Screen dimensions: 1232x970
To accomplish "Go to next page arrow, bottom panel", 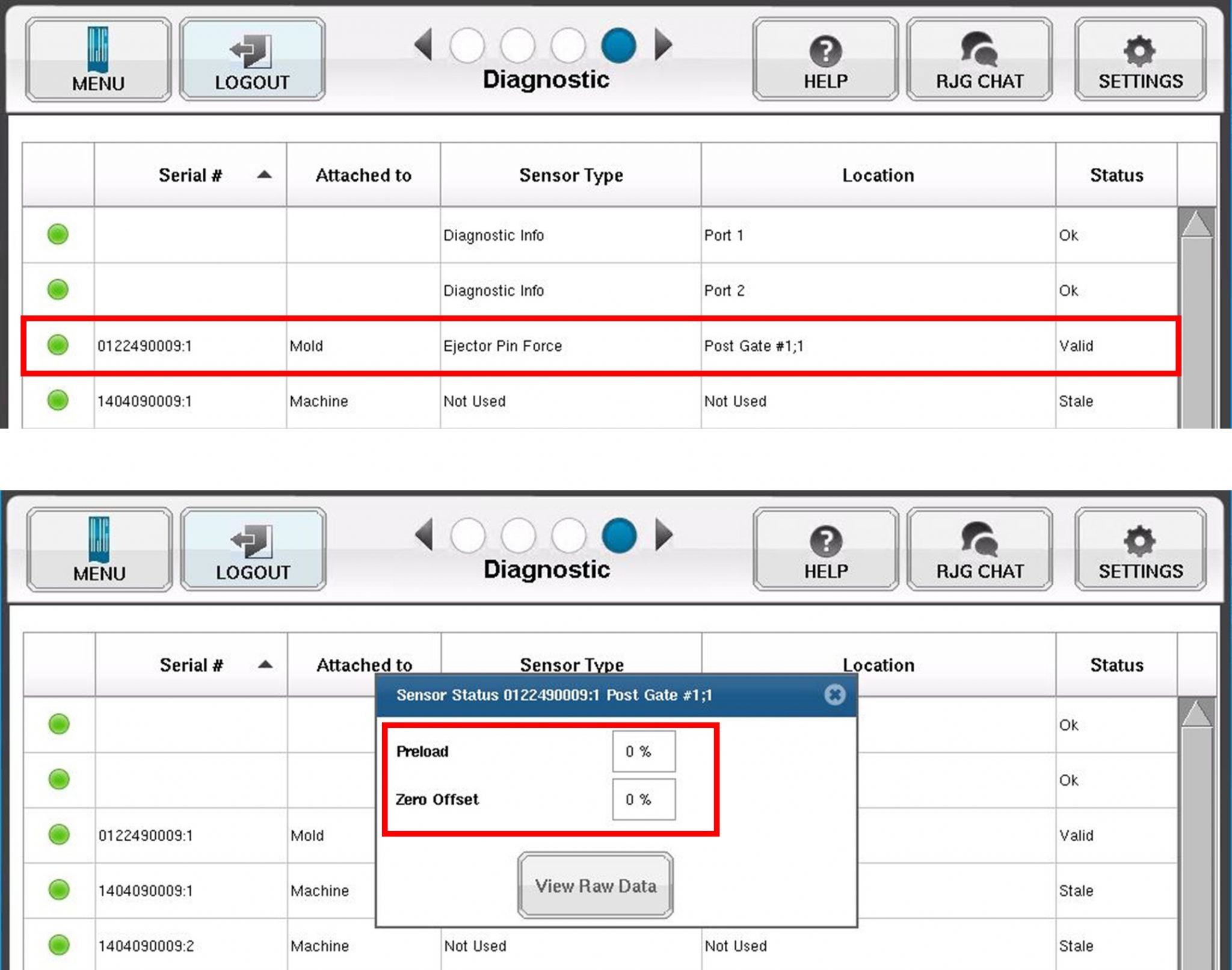I will pos(664,535).
